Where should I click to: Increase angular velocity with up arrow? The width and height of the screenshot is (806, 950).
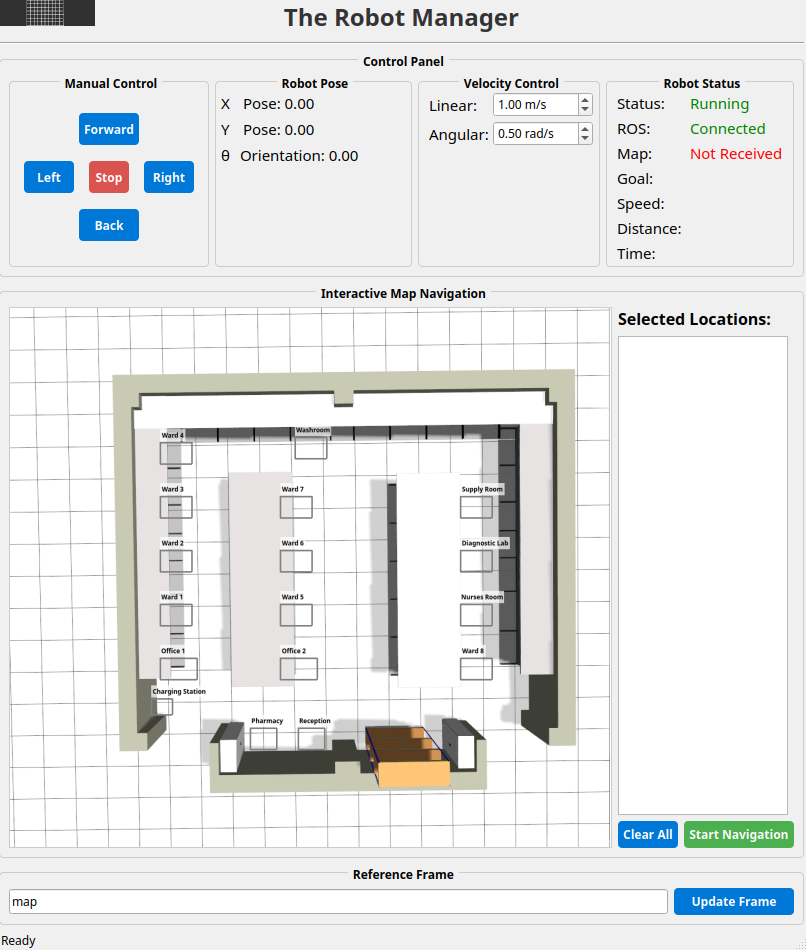pos(585,129)
